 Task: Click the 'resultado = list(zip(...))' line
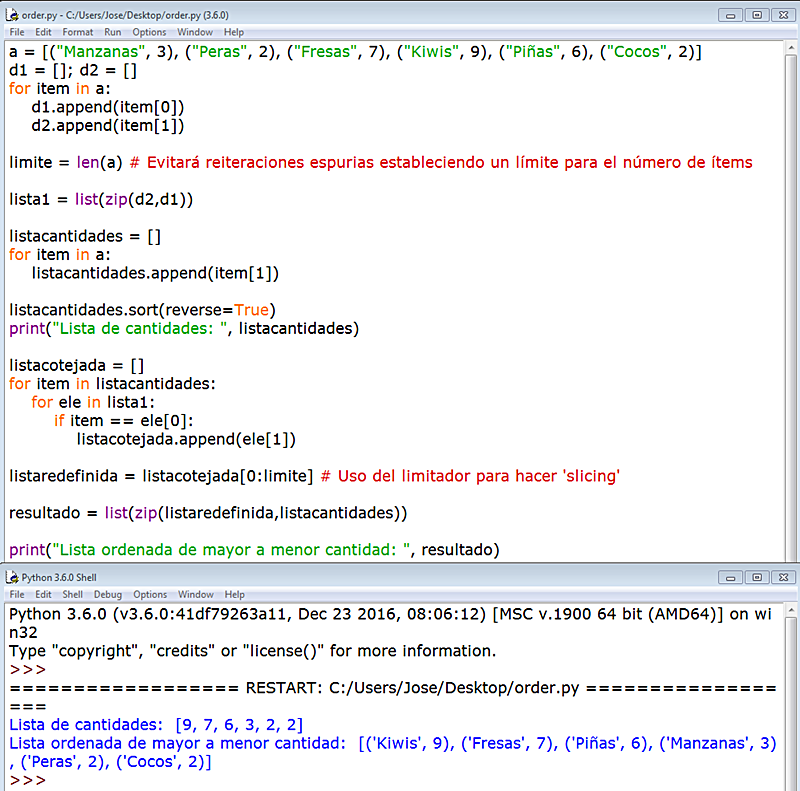[x=208, y=512]
